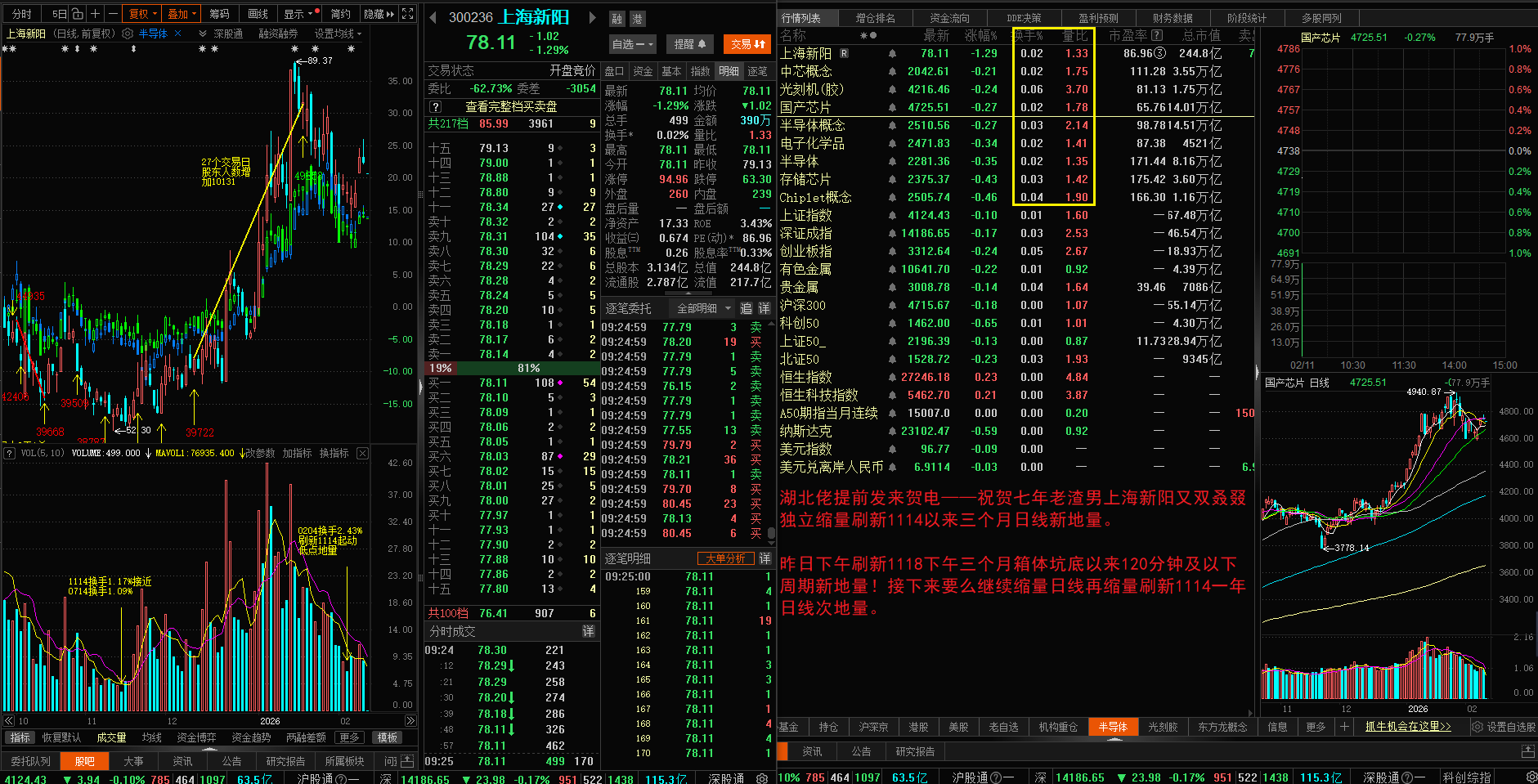The height and width of the screenshot is (784, 1538).
Task: Toggle 简约 simple mode
Action: [x=341, y=13]
